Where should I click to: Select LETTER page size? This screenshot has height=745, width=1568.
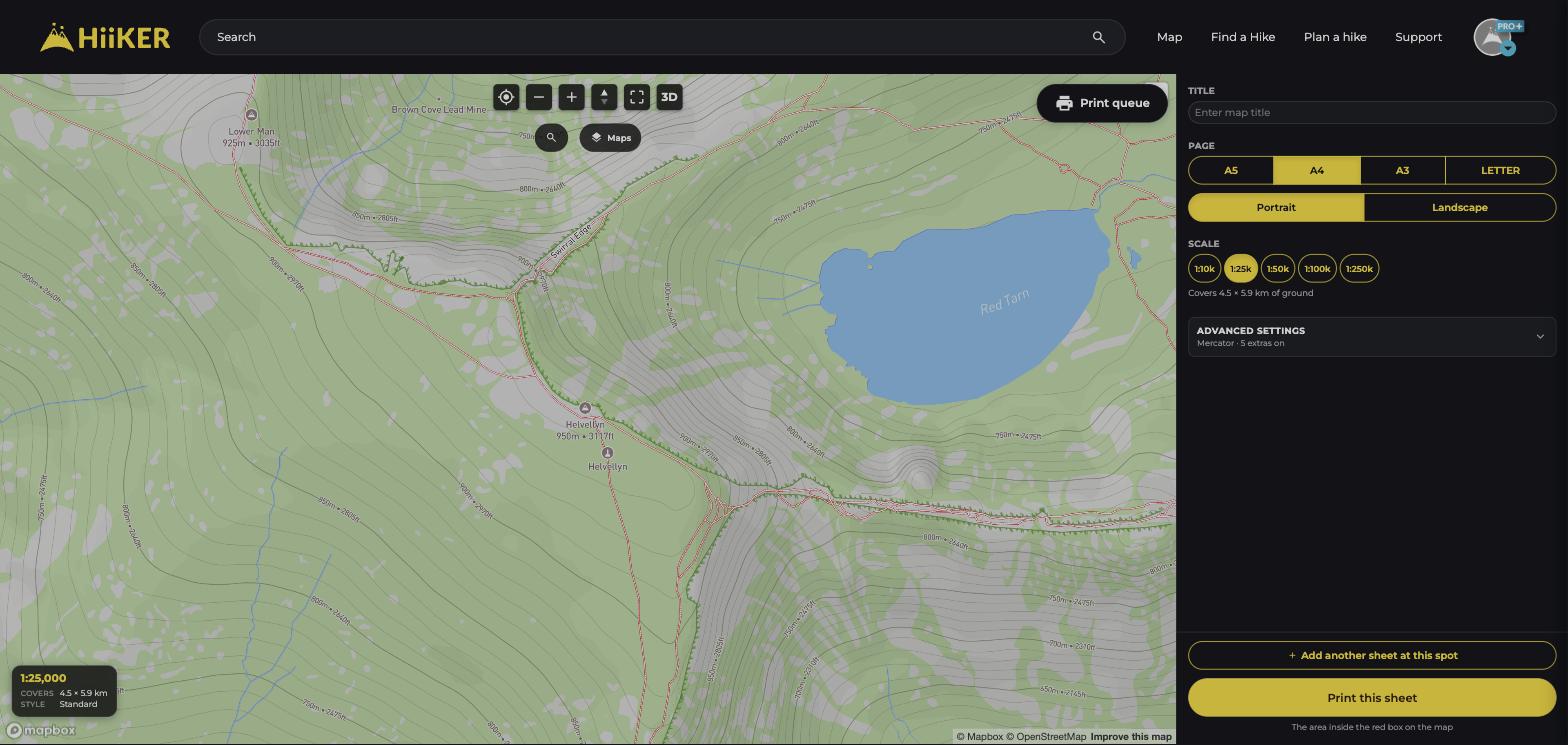1500,170
